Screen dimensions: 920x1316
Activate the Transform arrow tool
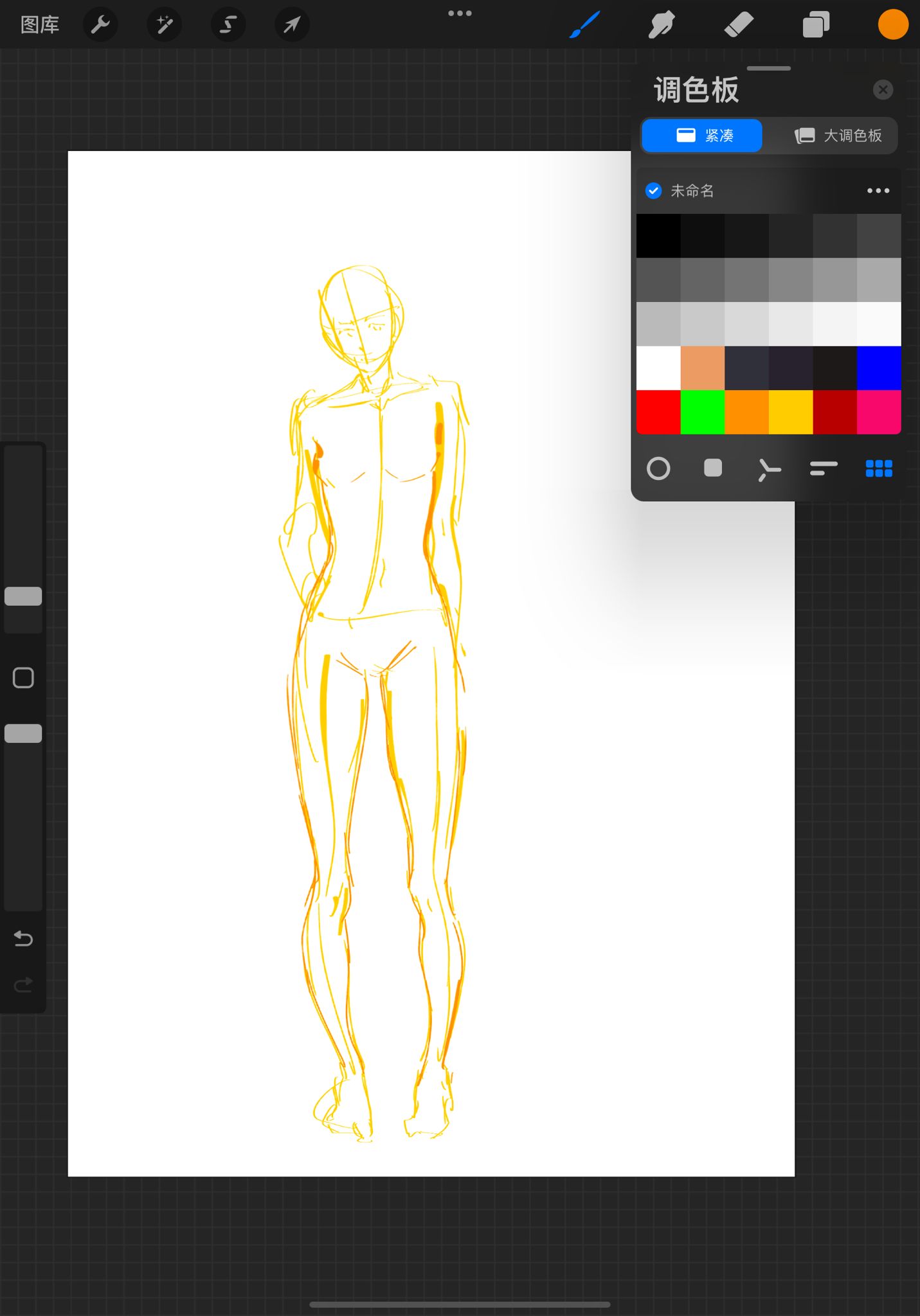[x=292, y=25]
